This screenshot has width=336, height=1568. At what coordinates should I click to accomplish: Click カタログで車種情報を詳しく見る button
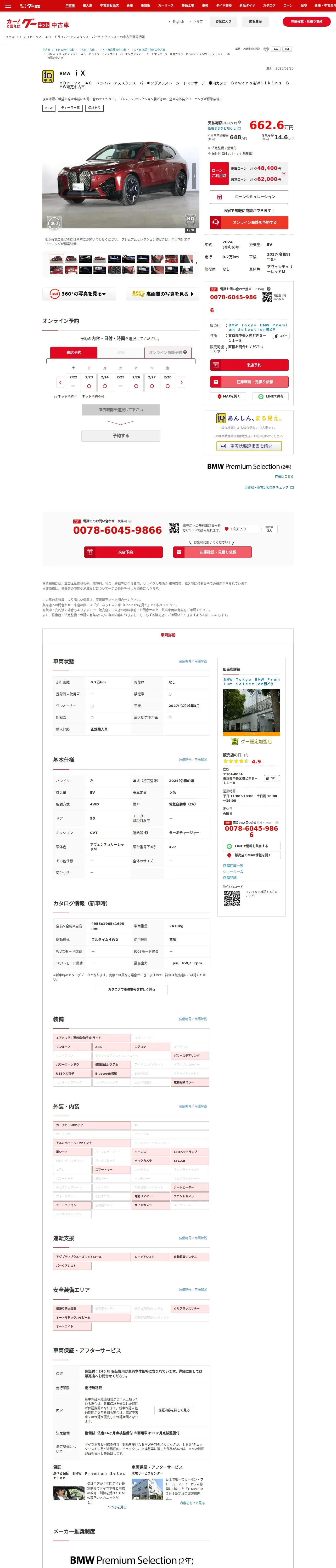pyautogui.click(x=132, y=990)
